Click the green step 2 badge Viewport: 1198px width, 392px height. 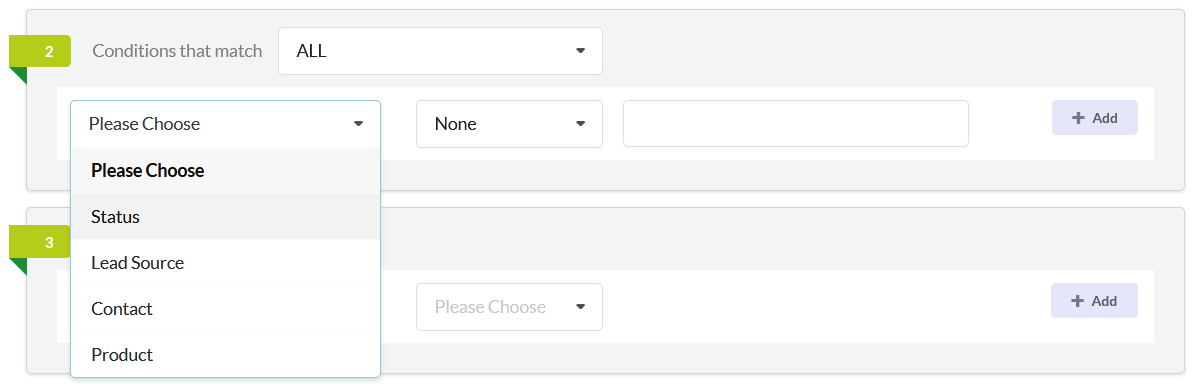coord(40,52)
